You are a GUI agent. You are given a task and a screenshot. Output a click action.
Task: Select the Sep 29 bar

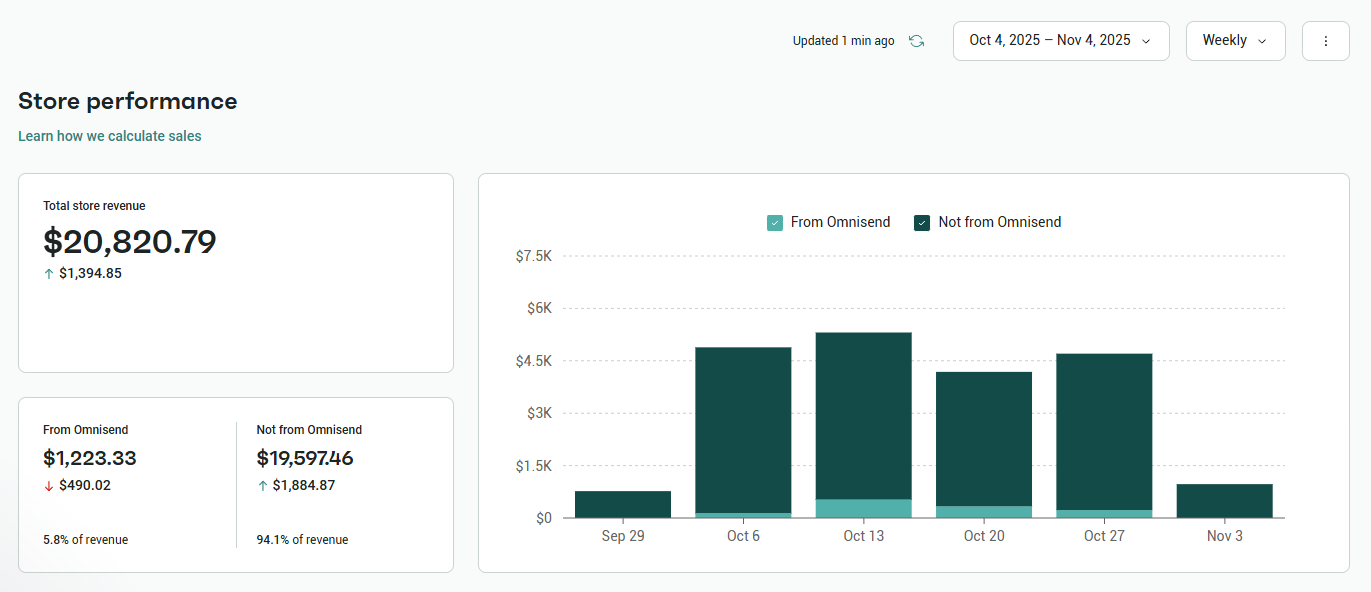coord(623,504)
